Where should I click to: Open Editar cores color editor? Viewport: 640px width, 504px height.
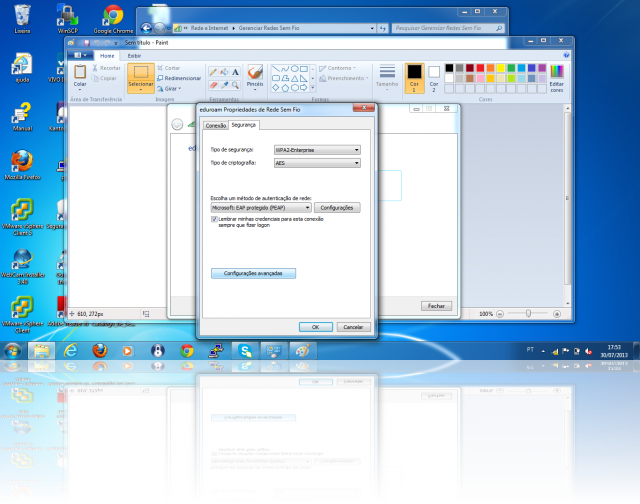click(557, 78)
